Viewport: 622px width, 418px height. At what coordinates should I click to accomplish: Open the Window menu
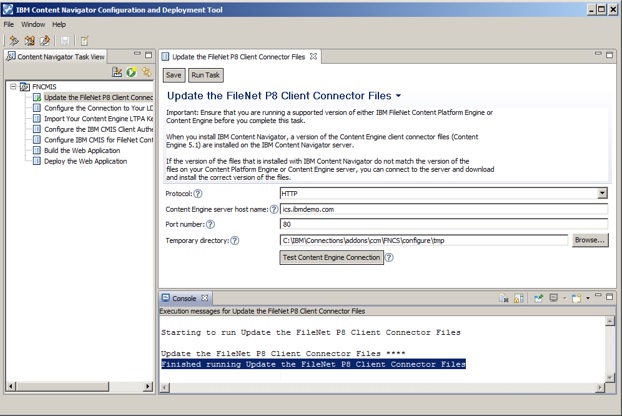[33, 25]
